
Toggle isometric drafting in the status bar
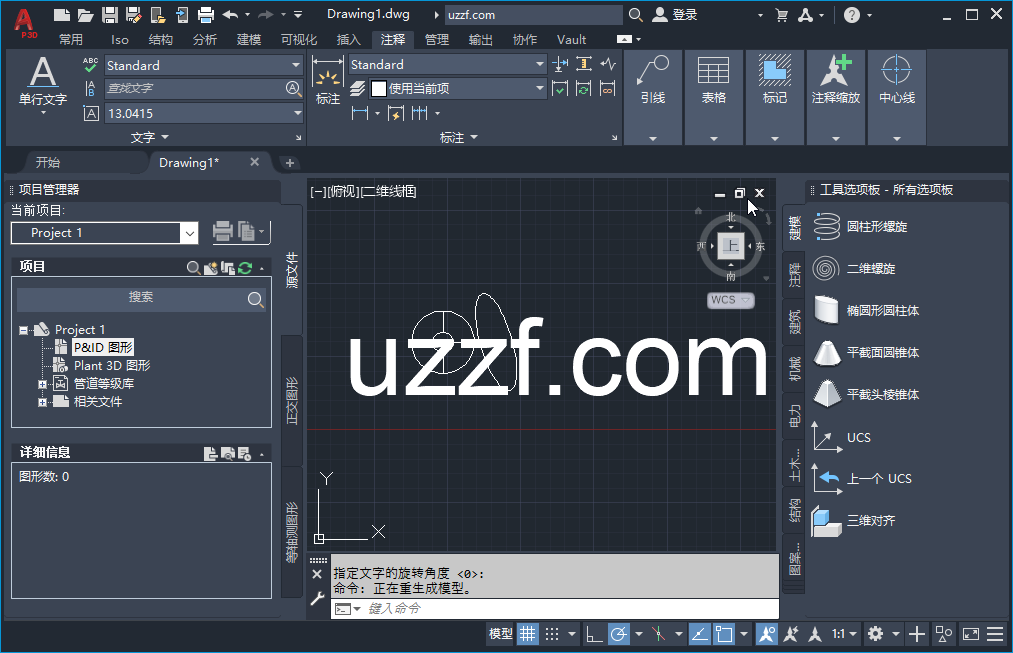tap(658, 634)
